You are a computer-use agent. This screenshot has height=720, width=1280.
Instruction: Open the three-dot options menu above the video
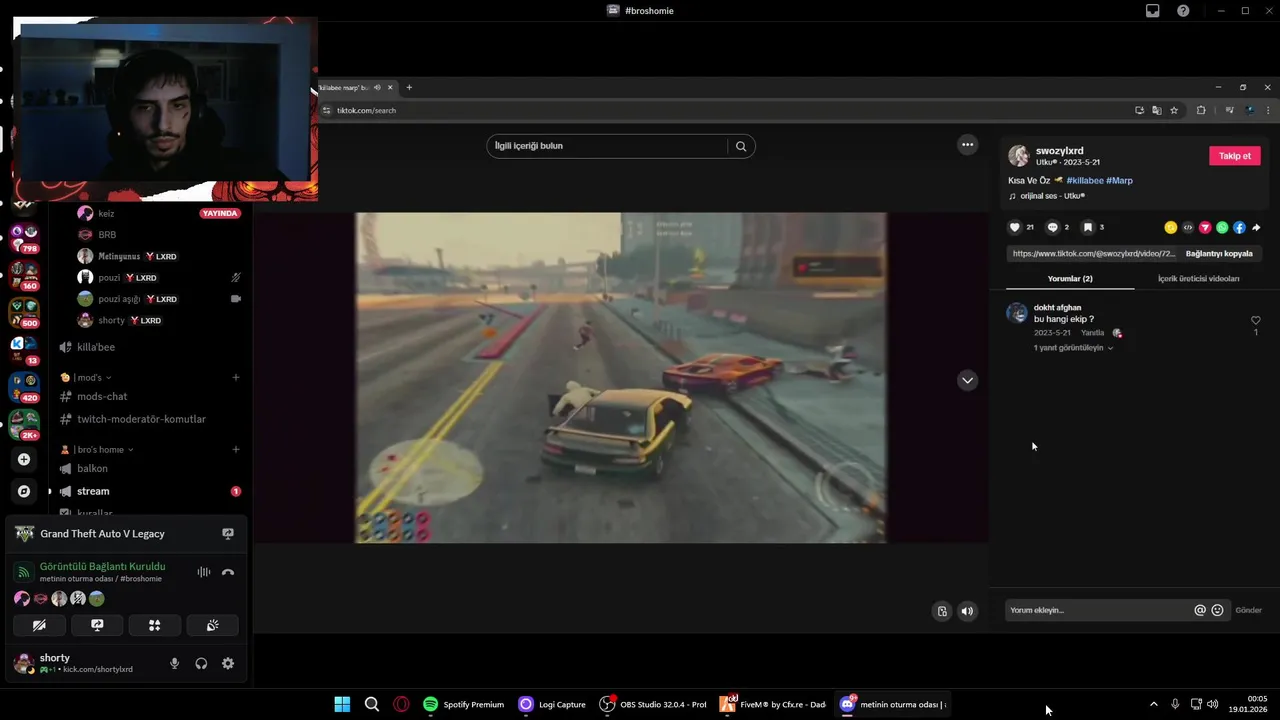[x=967, y=145]
